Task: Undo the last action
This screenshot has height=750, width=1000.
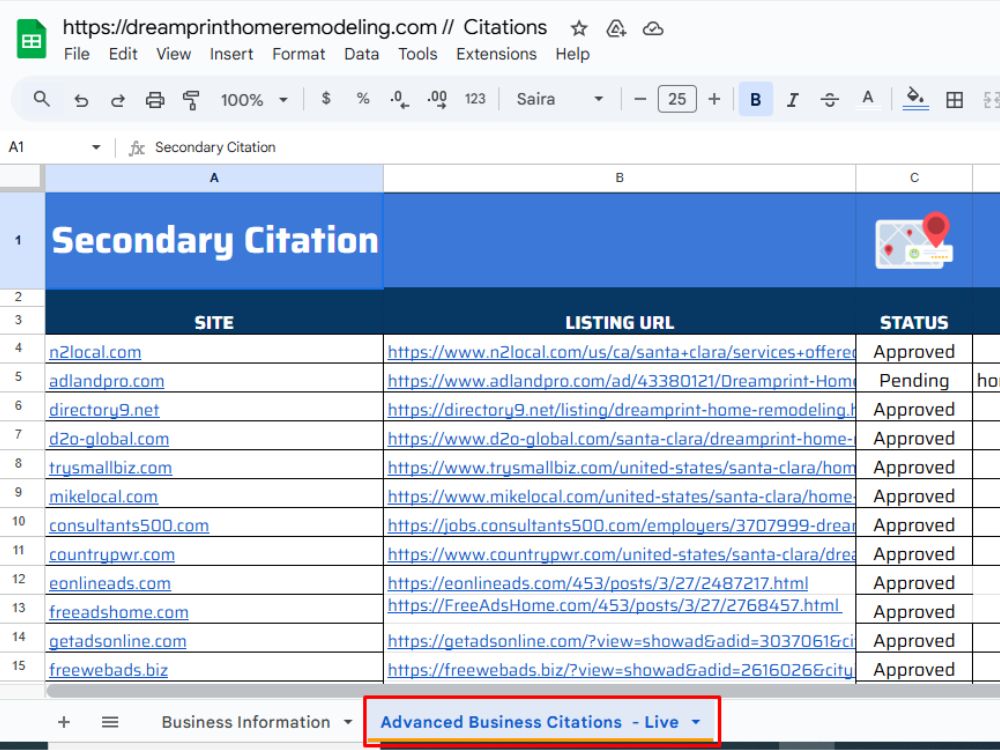Action: [81, 99]
